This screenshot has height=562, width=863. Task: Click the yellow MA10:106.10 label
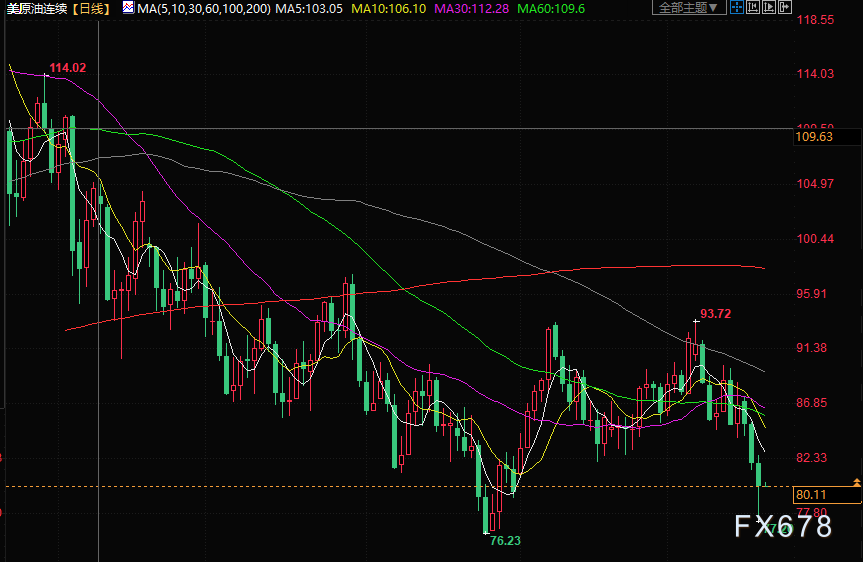pyautogui.click(x=389, y=9)
